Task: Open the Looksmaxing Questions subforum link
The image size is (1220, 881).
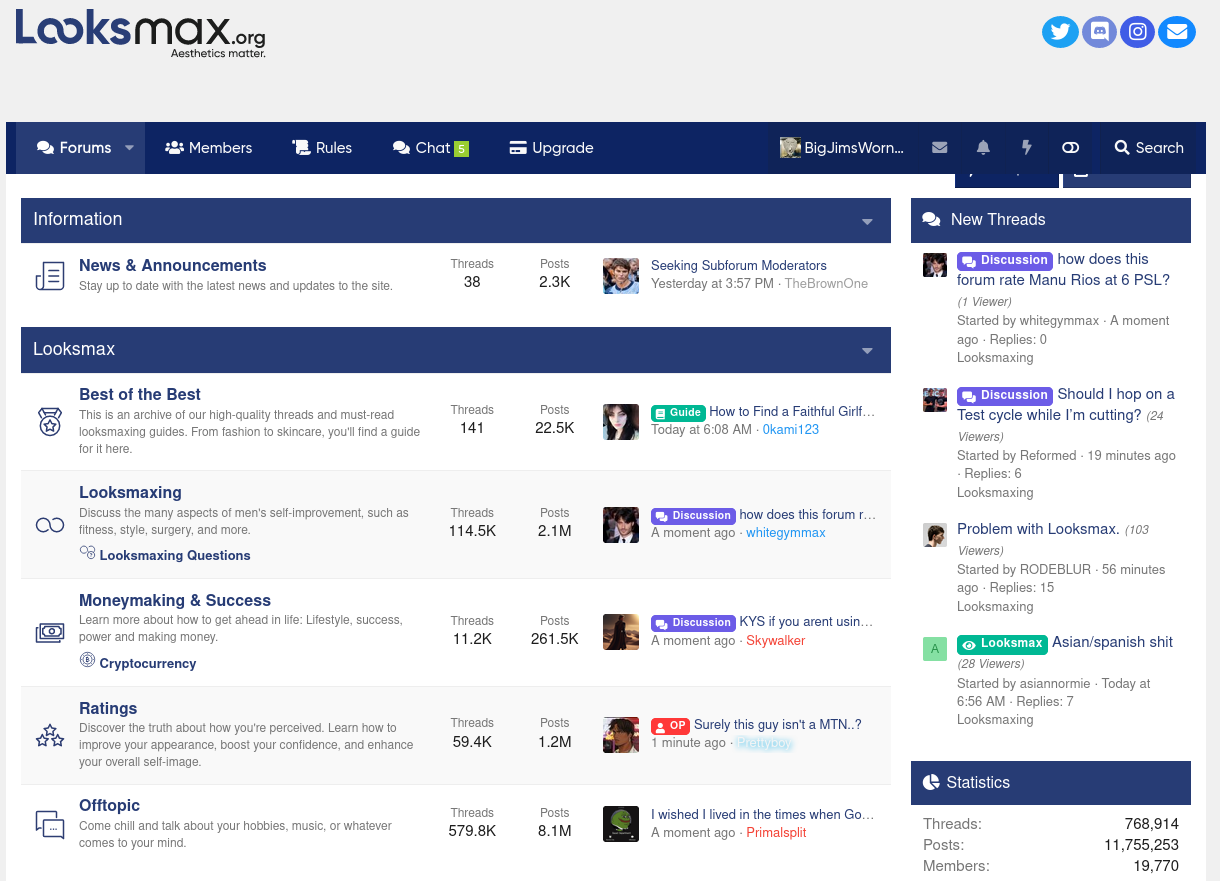Action: click(175, 555)
